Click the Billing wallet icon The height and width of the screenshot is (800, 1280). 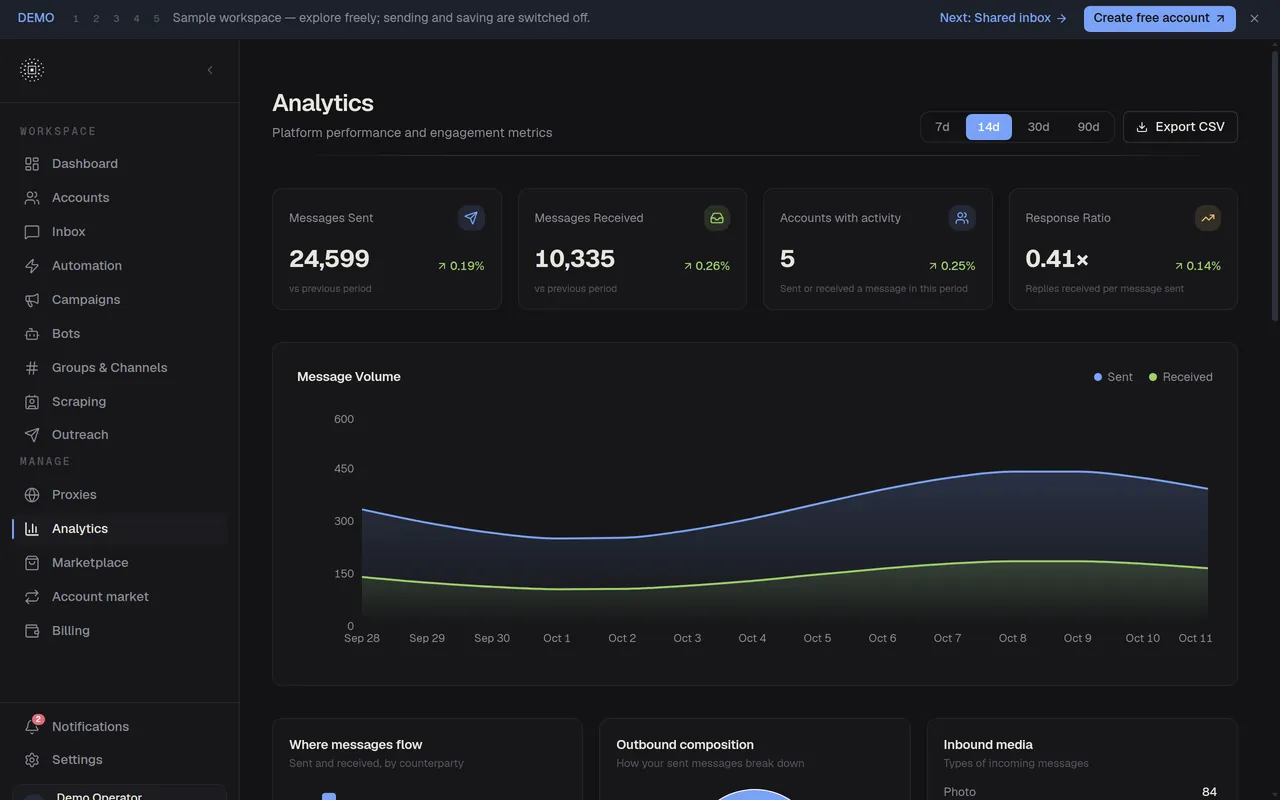pos(32,631)
